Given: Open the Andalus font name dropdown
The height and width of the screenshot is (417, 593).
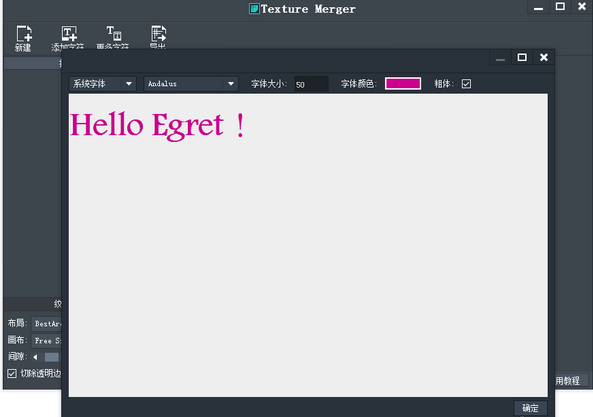Looking at the screenshot, I should coord(191,84).
